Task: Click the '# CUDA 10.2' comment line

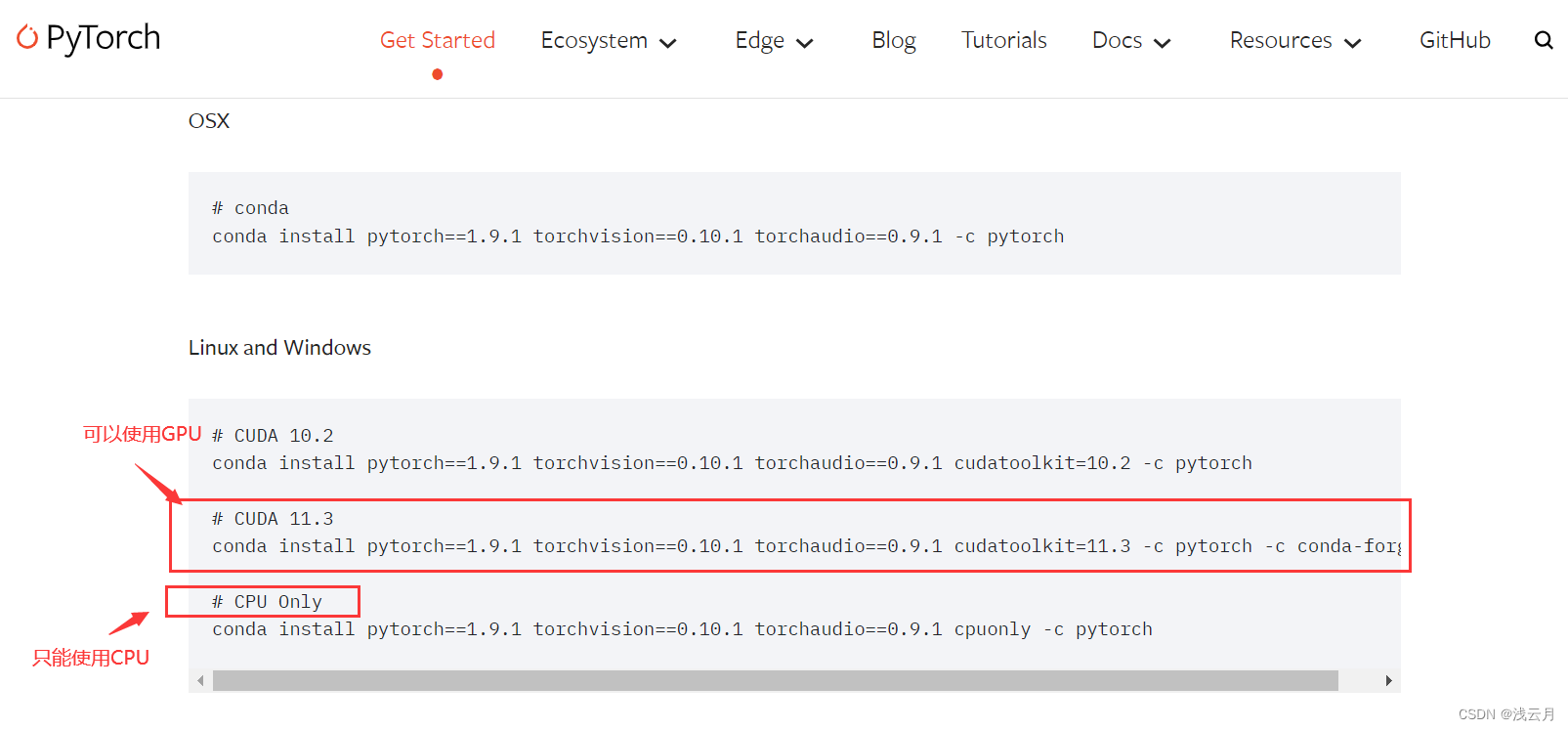Action: (273, 436)
